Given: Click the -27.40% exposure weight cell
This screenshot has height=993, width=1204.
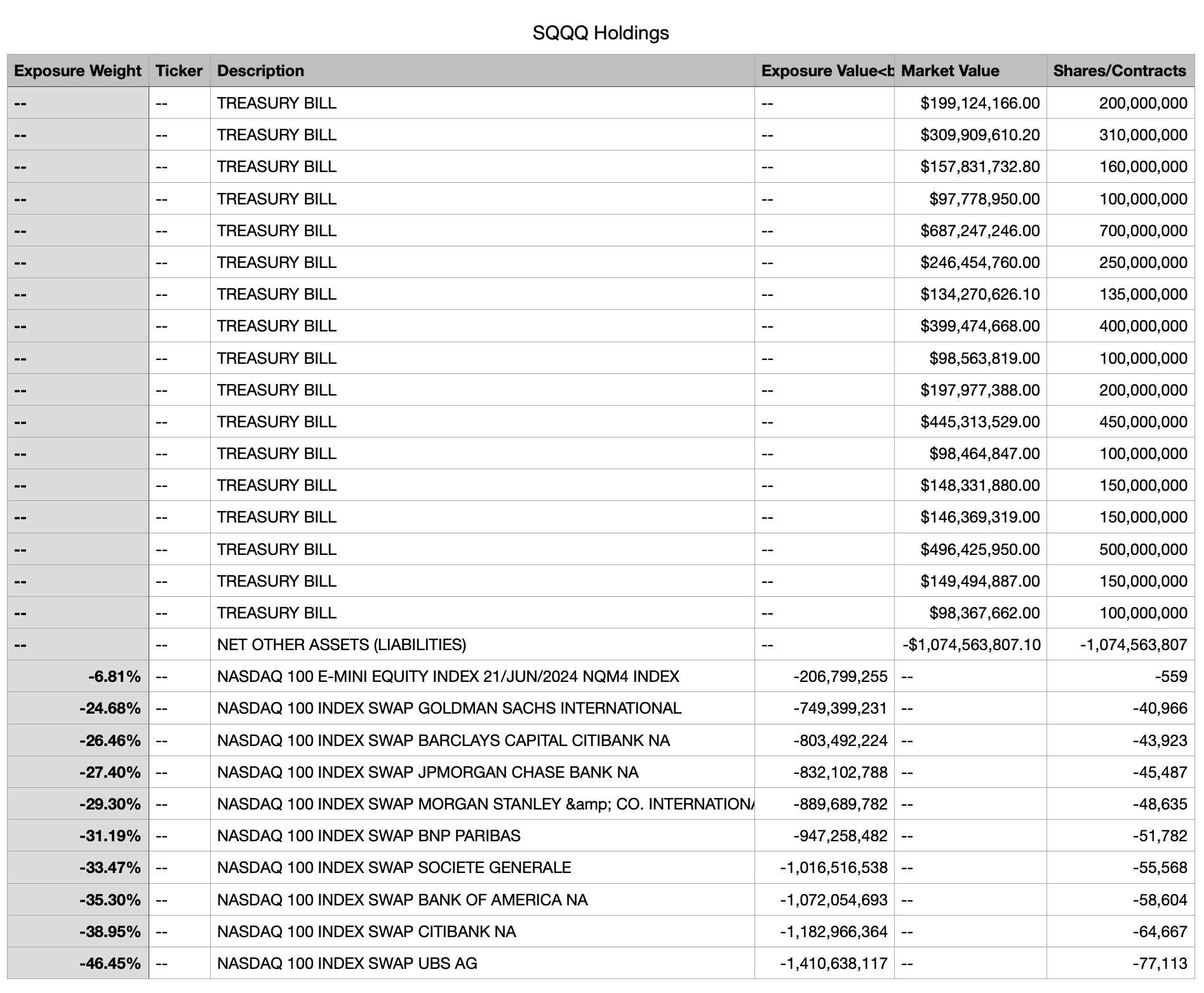Looking at the screenshot, I should click(x=77, y=772).
